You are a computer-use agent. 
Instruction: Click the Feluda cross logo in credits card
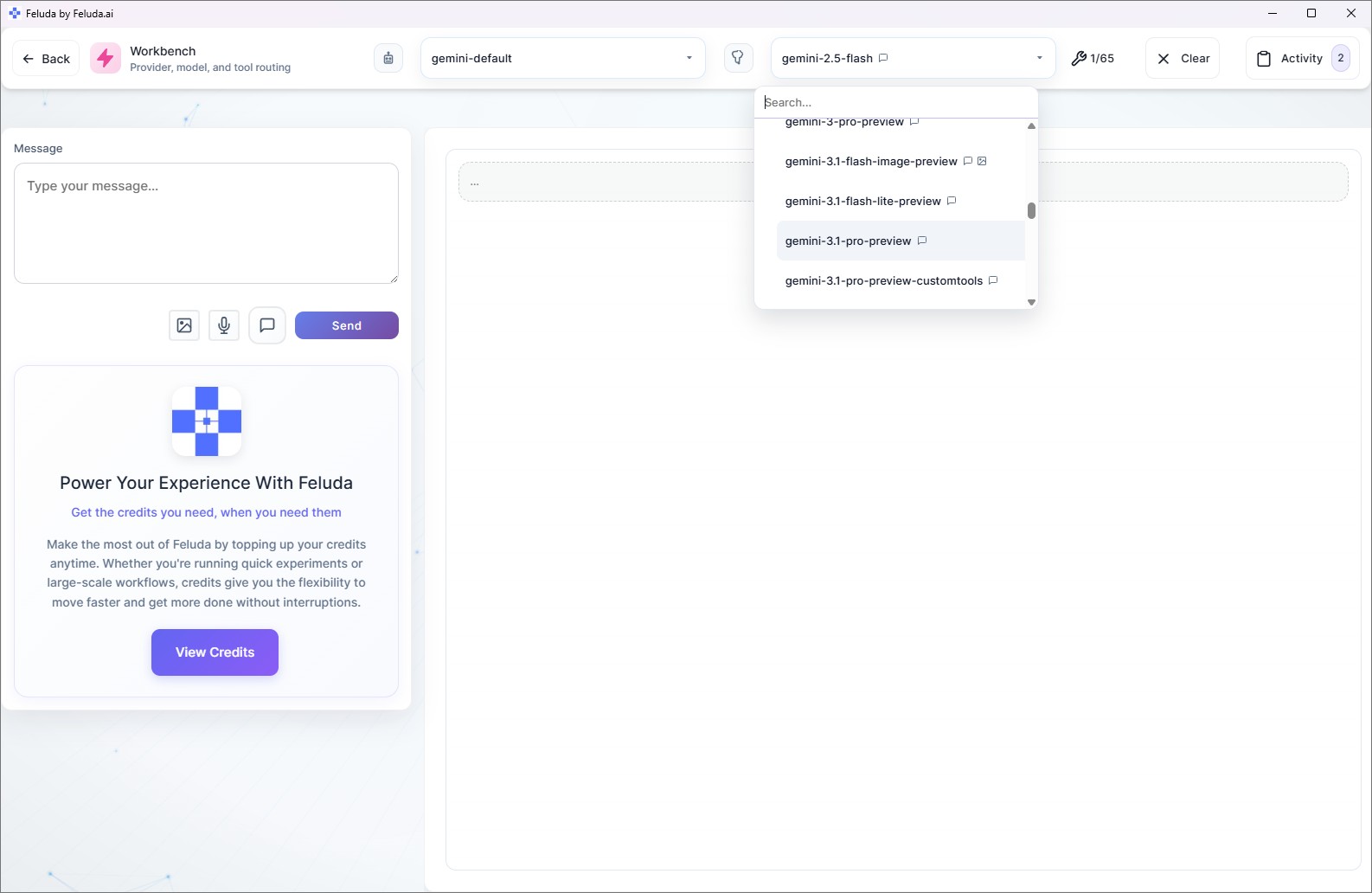coord(207,421)
